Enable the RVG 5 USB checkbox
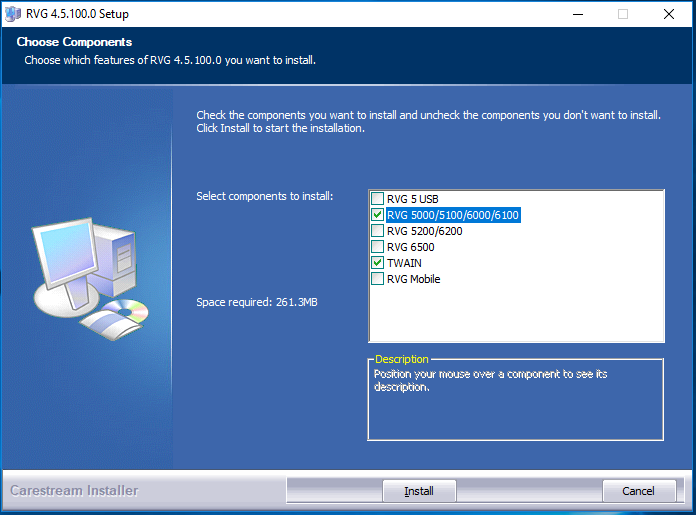Image resolution: width=696 pixels, height=515 pixels. [x=377, y=199]
